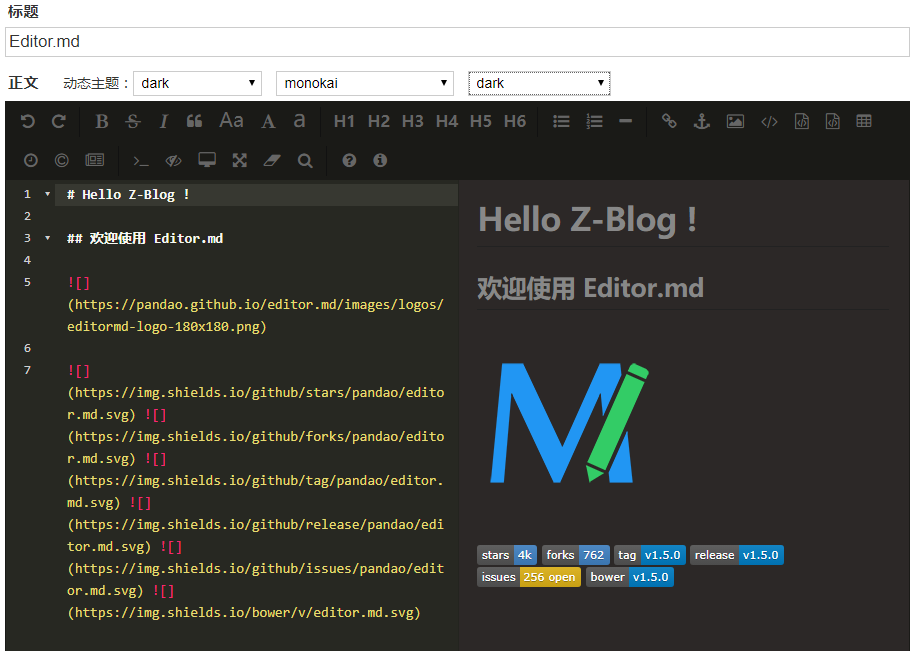This screenshot has width=923, height=651.
Task: Insert a block quote
Action: tap(194, 121)
